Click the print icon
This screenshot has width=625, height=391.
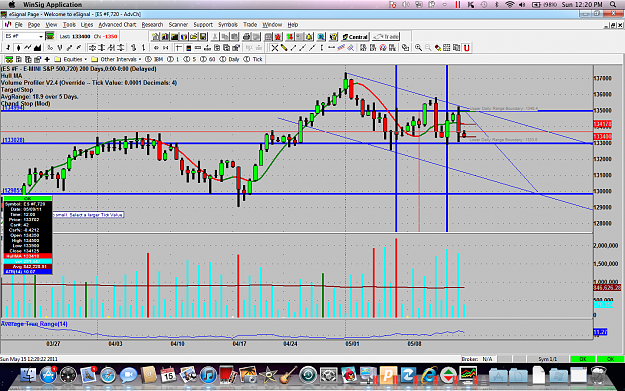246,37
